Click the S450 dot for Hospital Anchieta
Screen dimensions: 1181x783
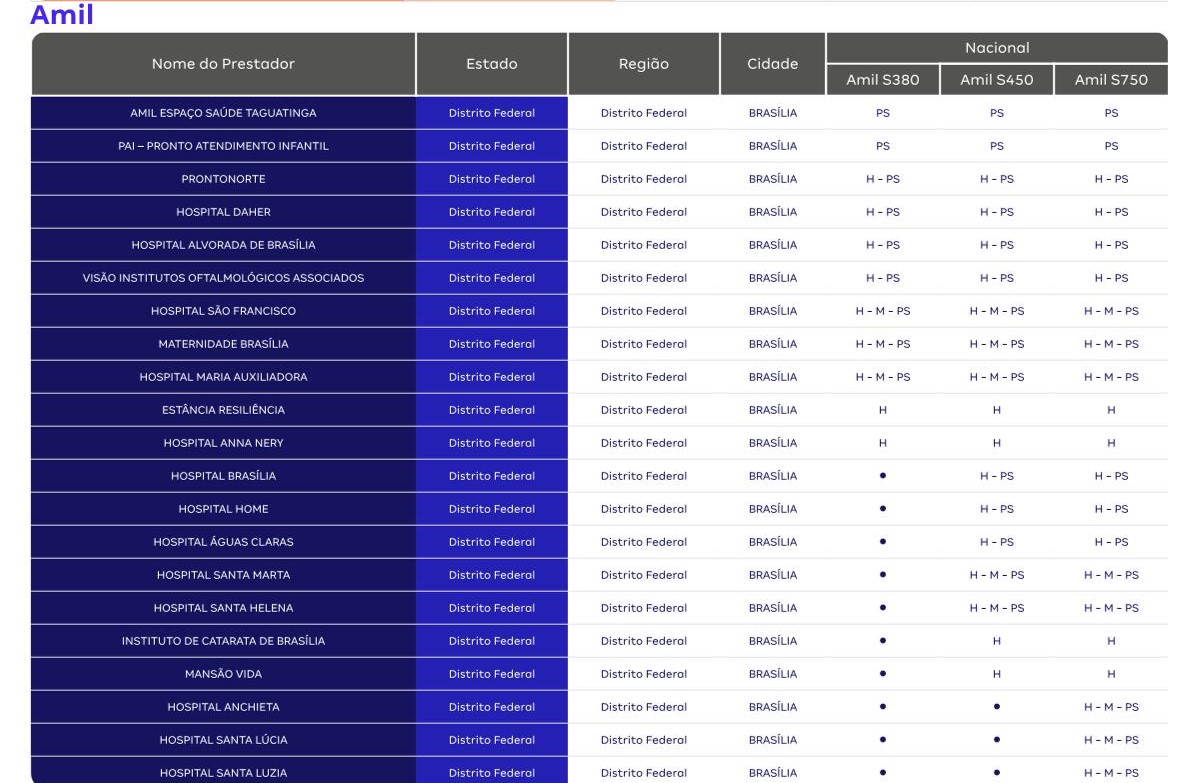(x=996, y=707)
